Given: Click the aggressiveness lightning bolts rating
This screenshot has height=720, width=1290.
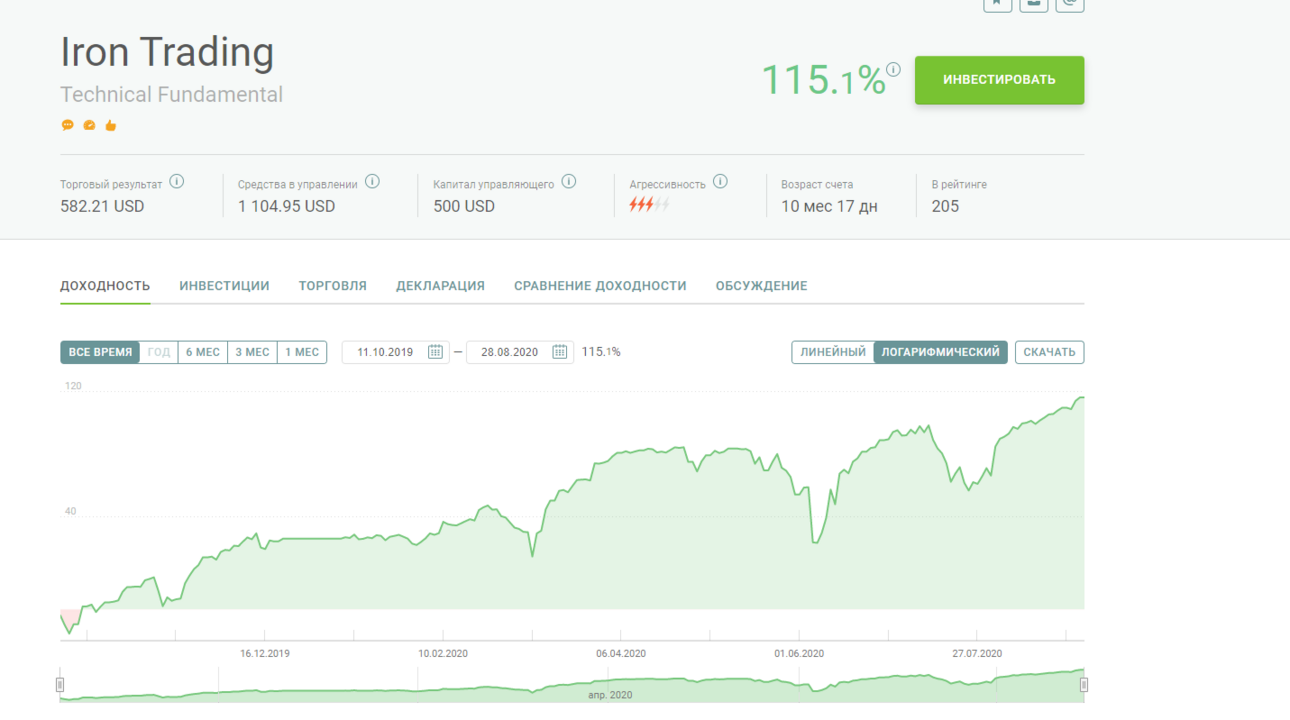Looking at the screenshot, I should pos(649,205).
